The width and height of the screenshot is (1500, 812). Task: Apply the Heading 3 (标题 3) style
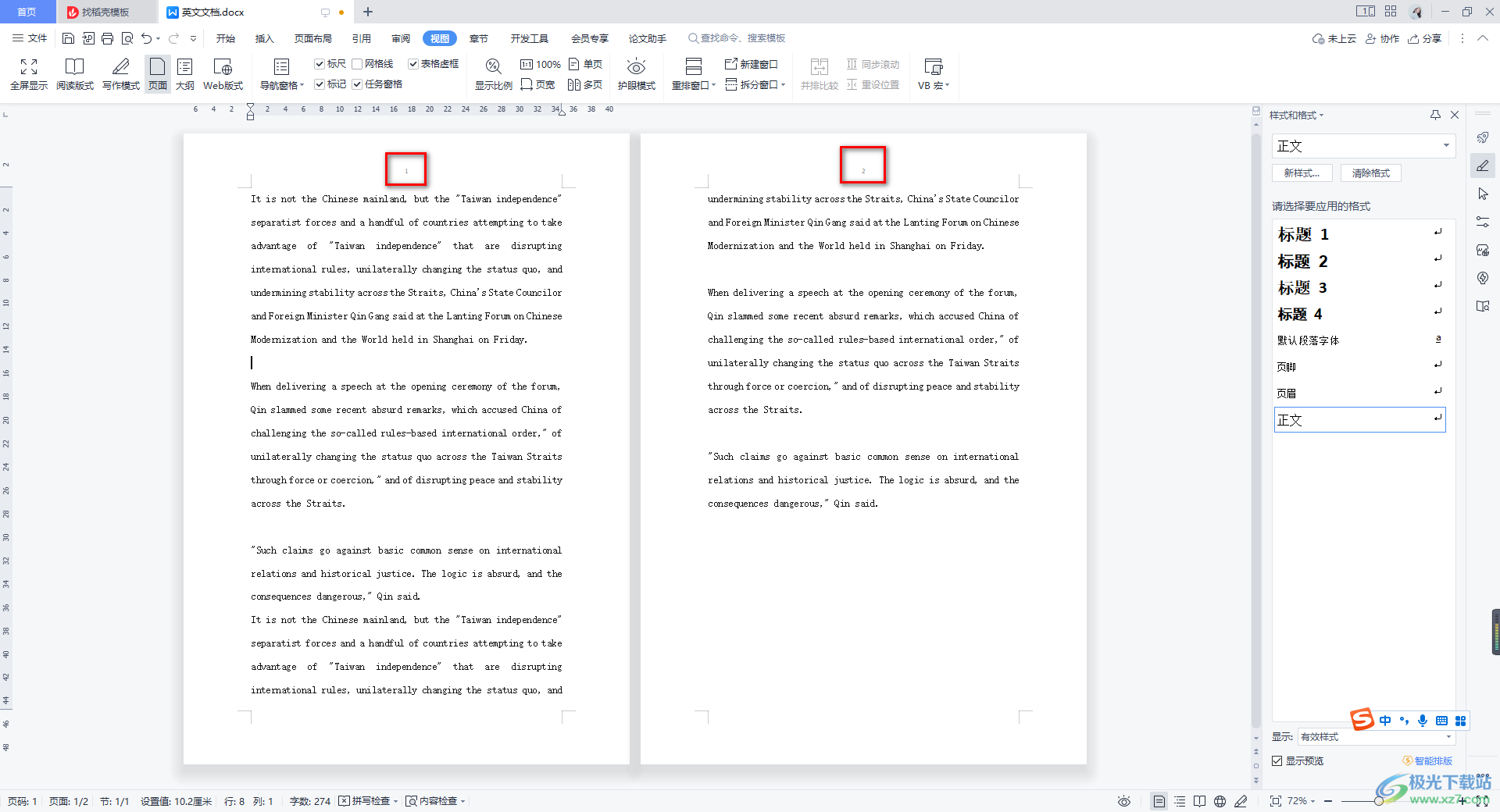pyautogui.click(x=1359, y=287)
